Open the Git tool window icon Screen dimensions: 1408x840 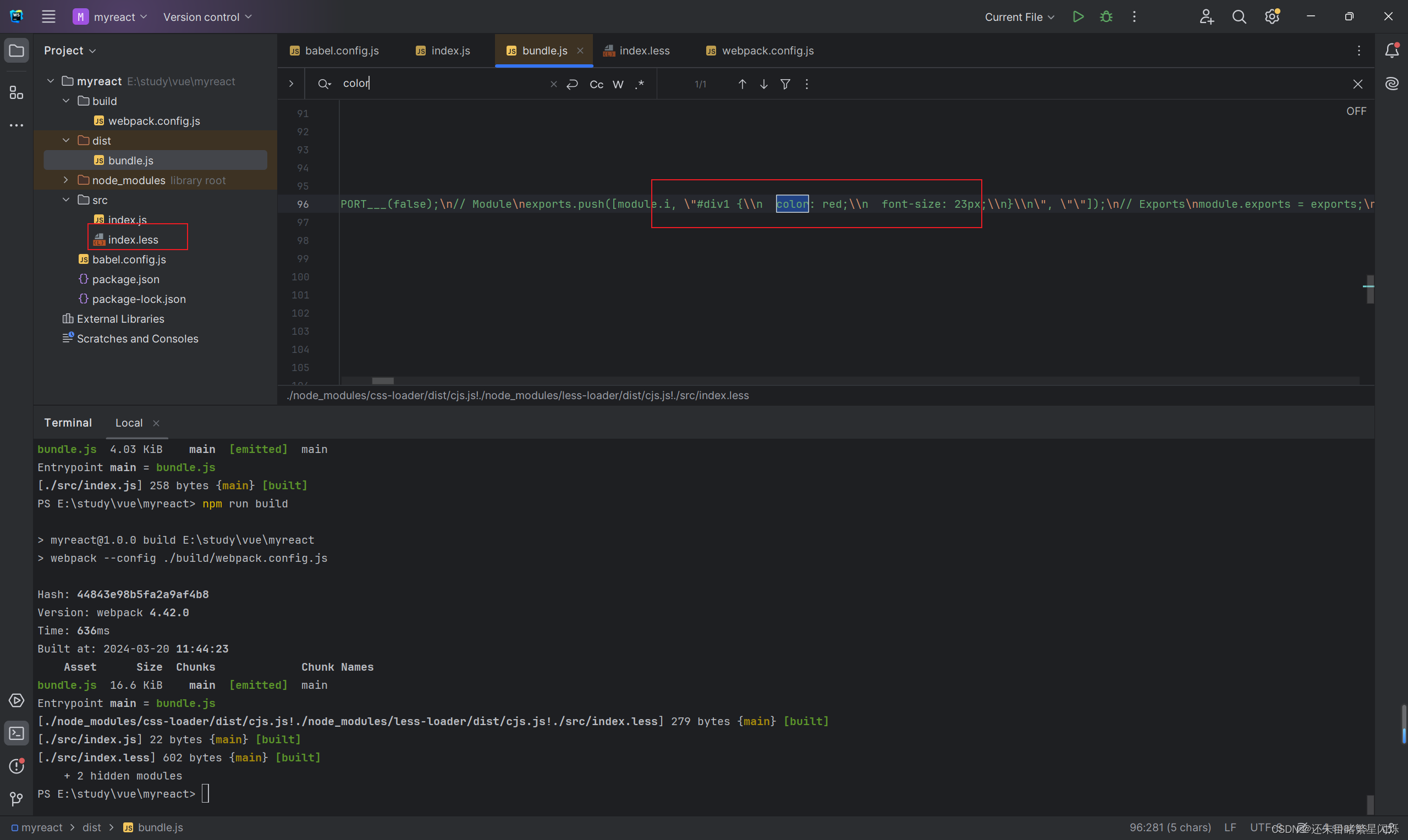tap(16, 799)
